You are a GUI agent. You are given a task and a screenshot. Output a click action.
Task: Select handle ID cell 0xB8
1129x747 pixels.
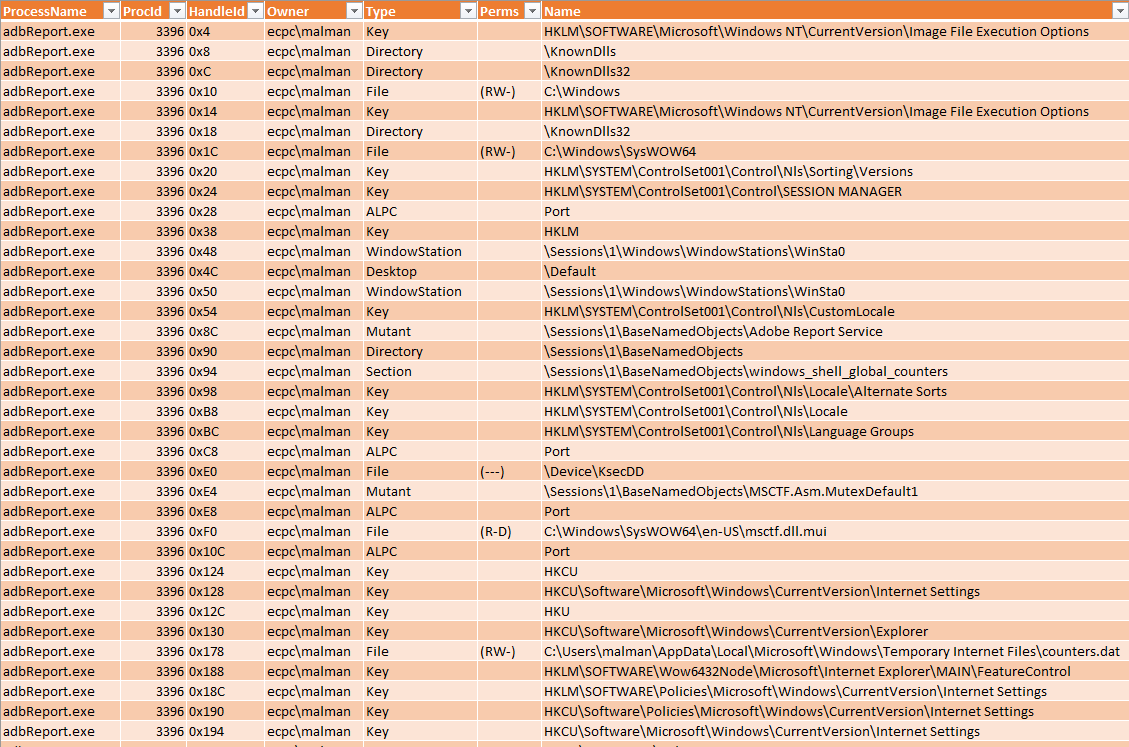point(225,411)
